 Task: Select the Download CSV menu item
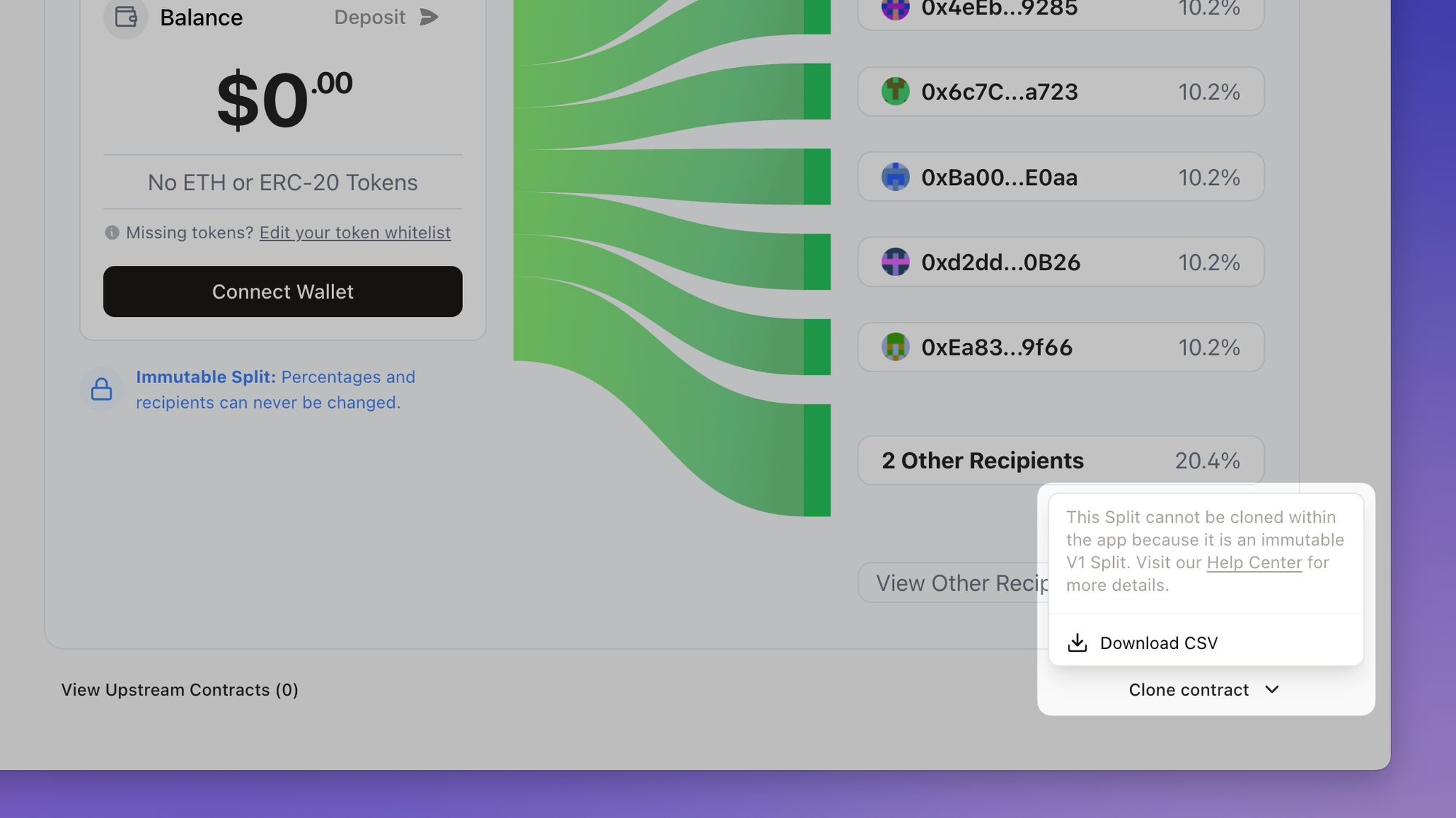(x=1158, y=642)
